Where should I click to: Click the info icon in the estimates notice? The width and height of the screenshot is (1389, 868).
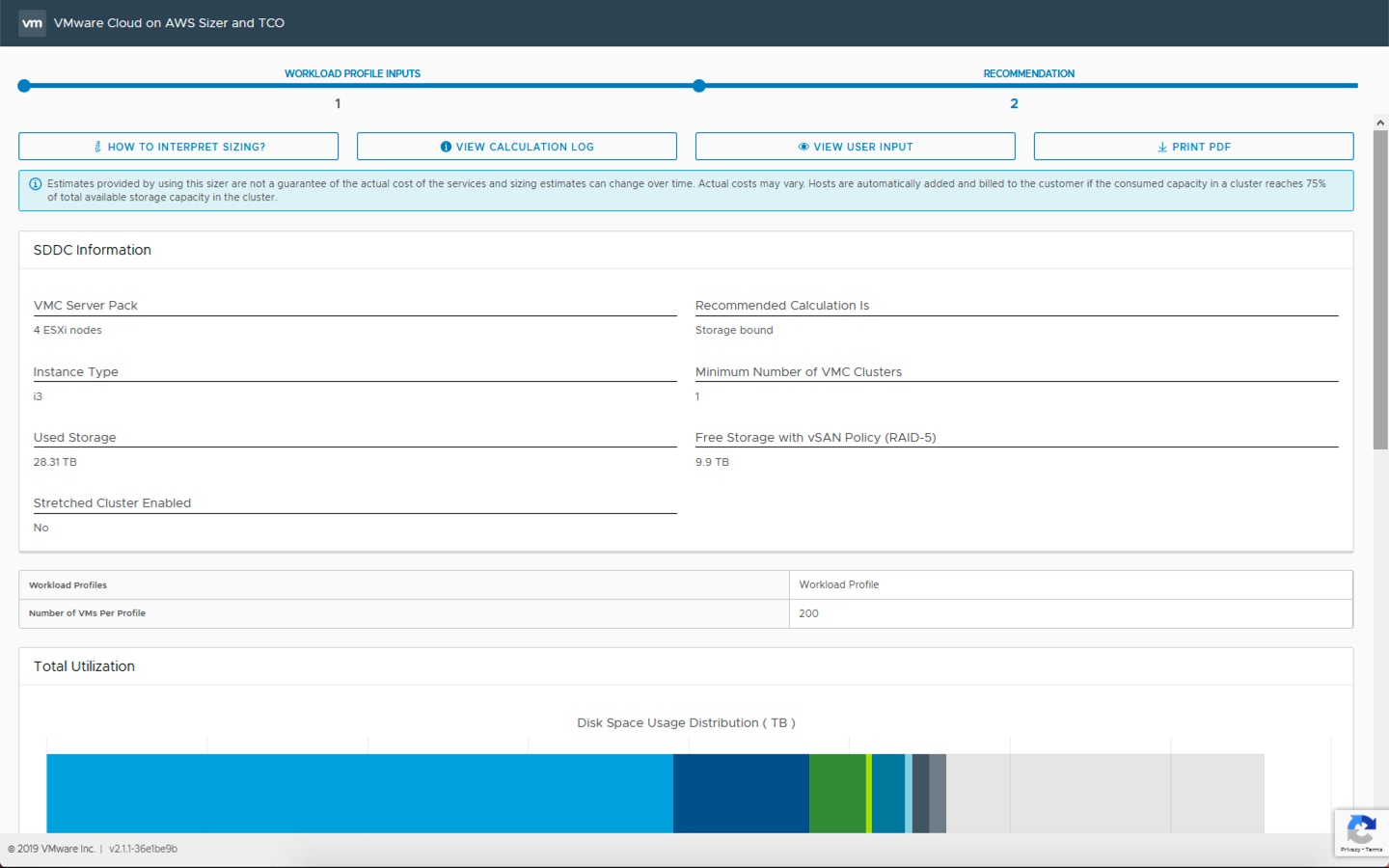click(36, 184)
